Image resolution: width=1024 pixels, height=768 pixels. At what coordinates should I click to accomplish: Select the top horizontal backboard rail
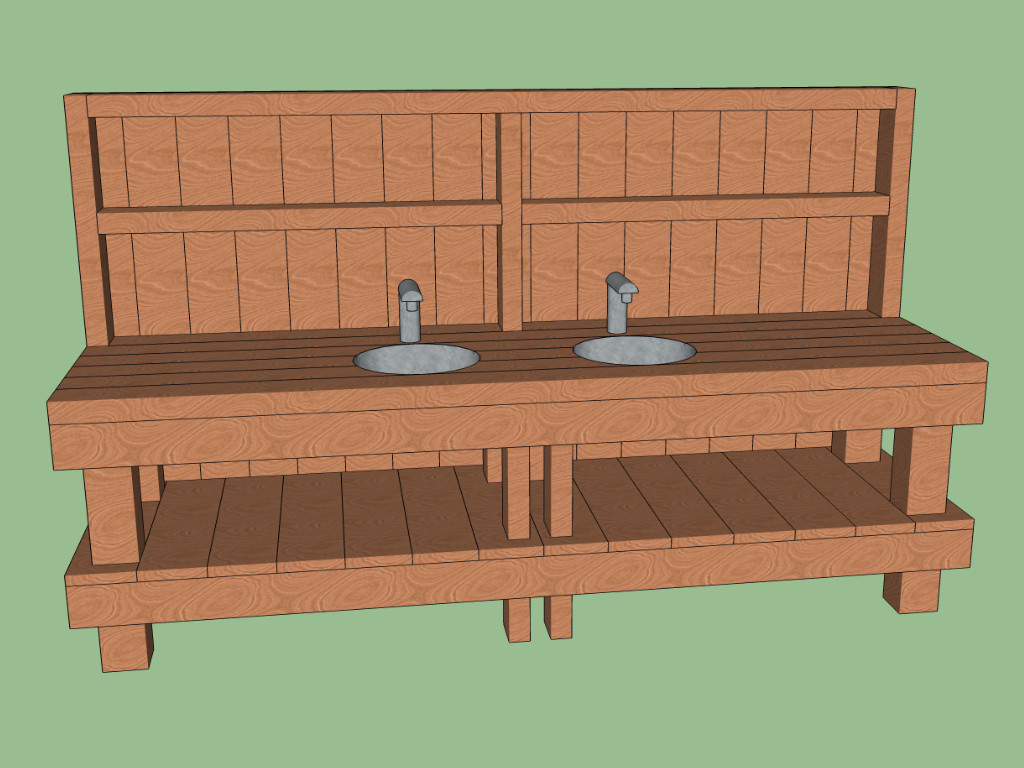(x=491, y=101)
